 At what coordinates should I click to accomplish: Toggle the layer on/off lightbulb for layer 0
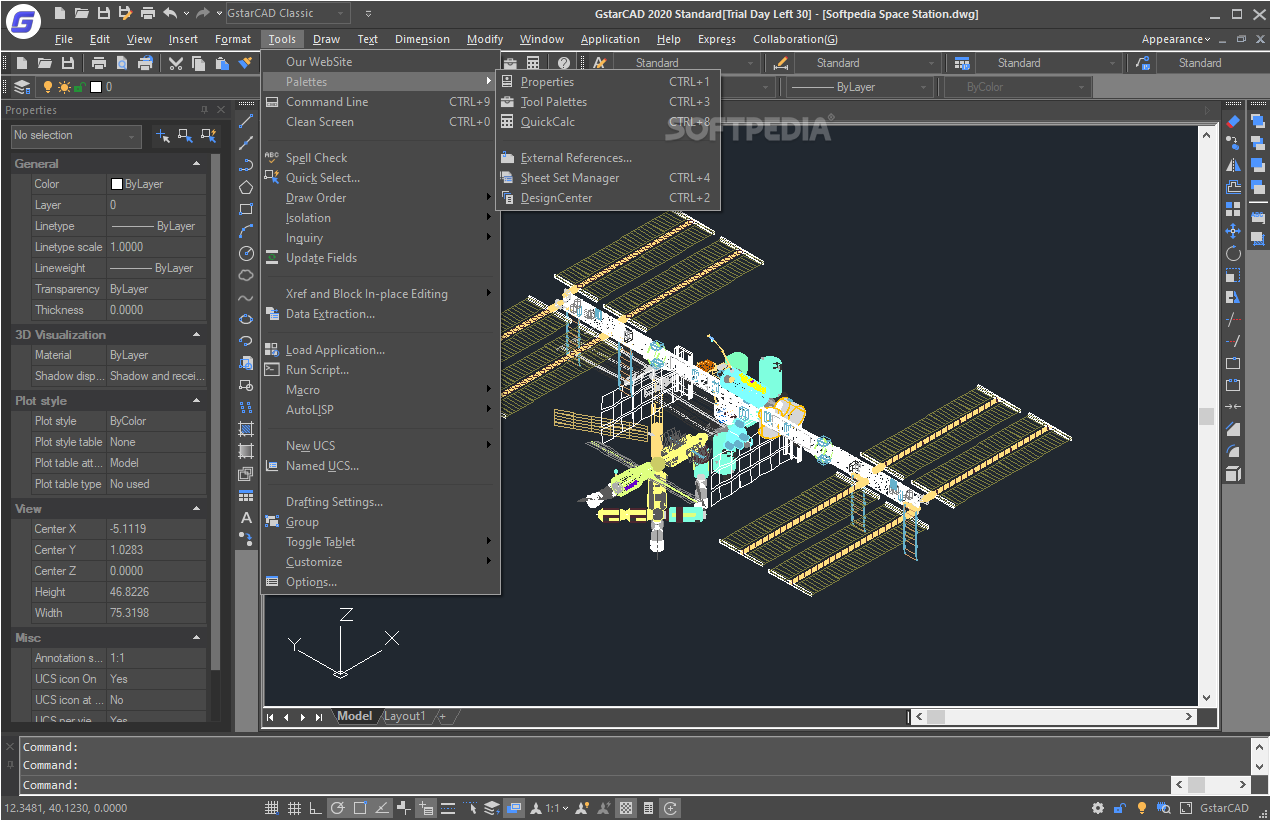(47, 87)
